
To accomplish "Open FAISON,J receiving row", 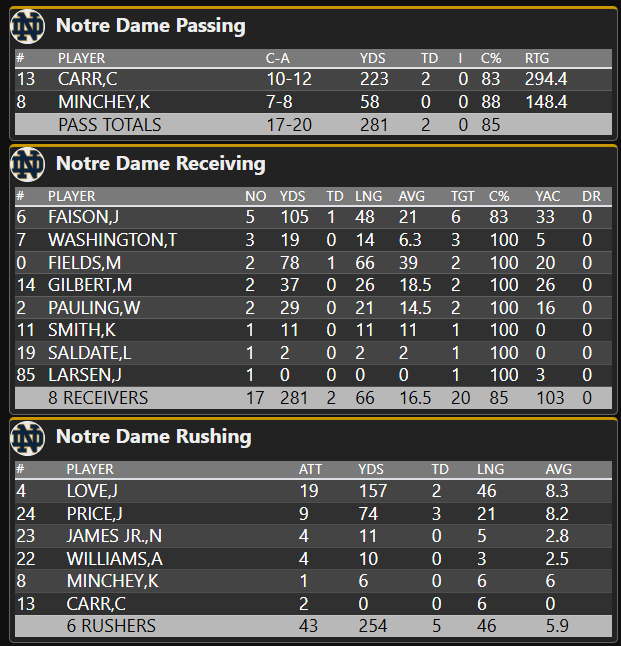I will tap(83, 217).
